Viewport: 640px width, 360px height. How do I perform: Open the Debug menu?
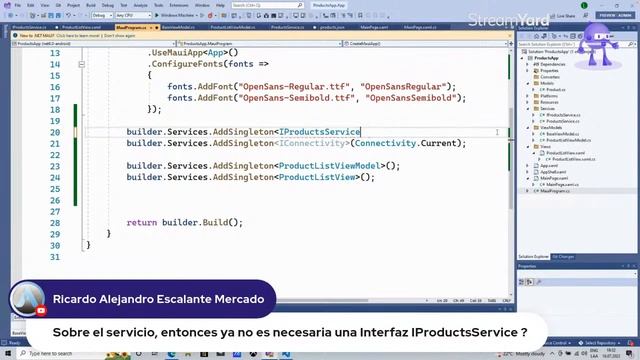coord(108,5)
